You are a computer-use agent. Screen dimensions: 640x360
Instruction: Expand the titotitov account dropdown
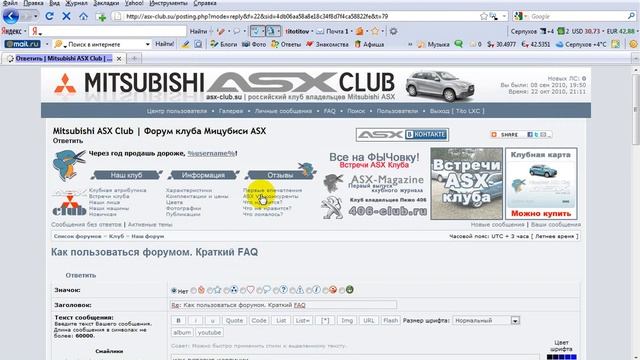[312, 31]
